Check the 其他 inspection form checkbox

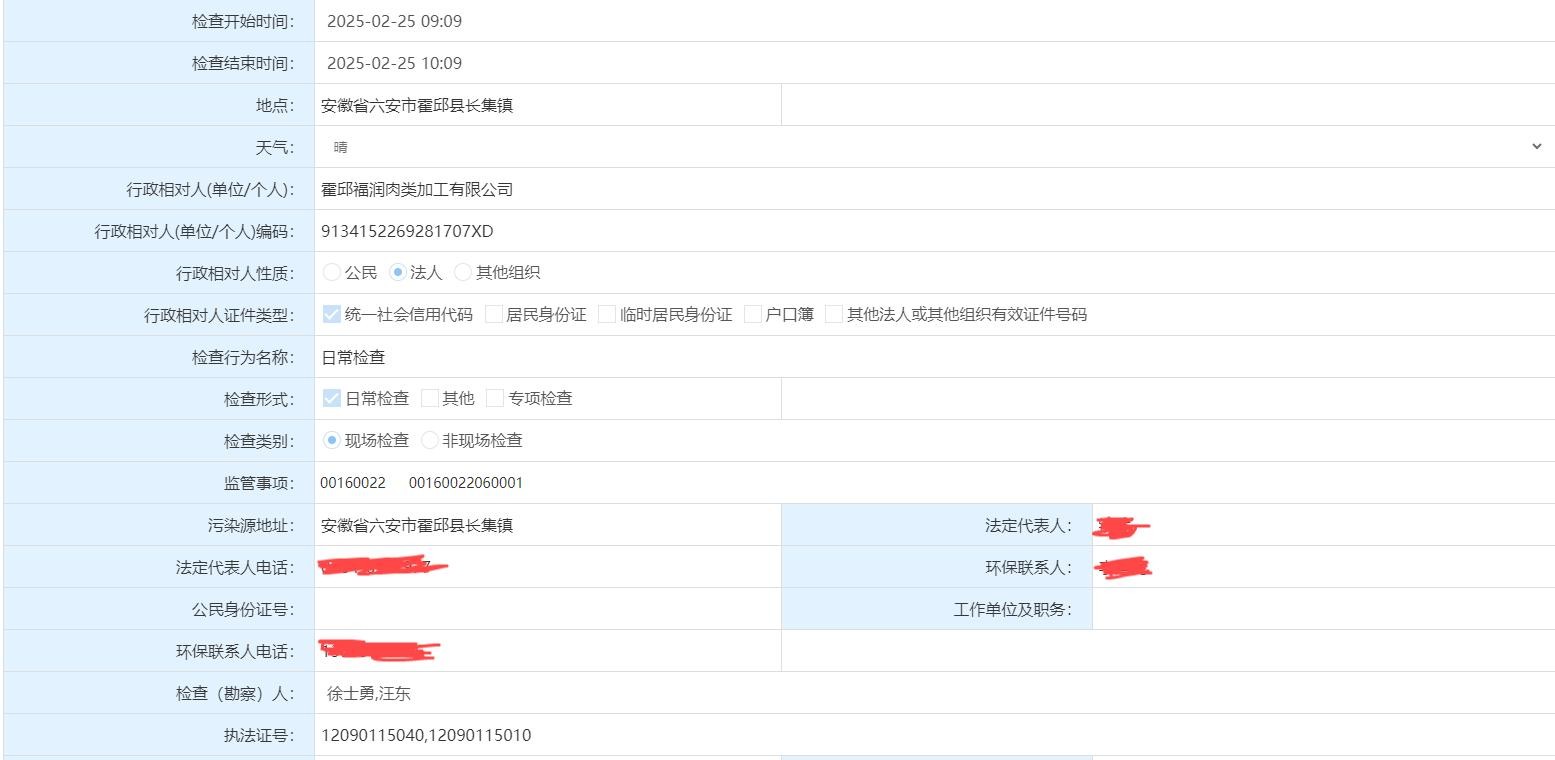430,398
